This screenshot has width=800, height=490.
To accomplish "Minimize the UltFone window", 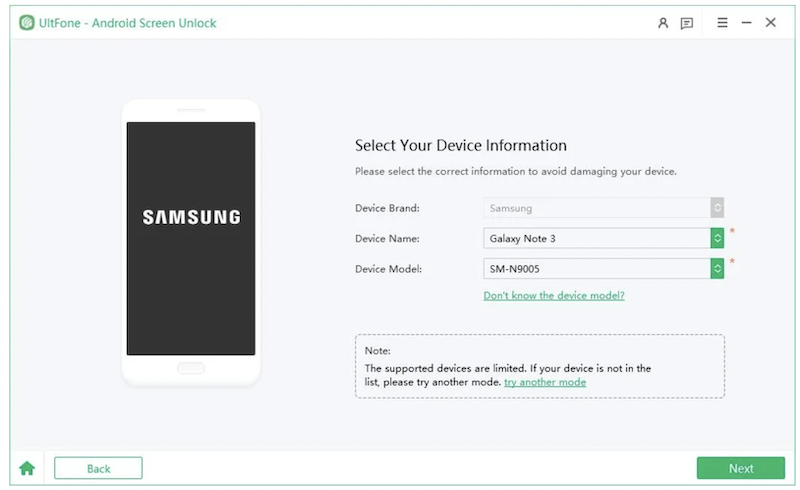I will click(746, 22).
